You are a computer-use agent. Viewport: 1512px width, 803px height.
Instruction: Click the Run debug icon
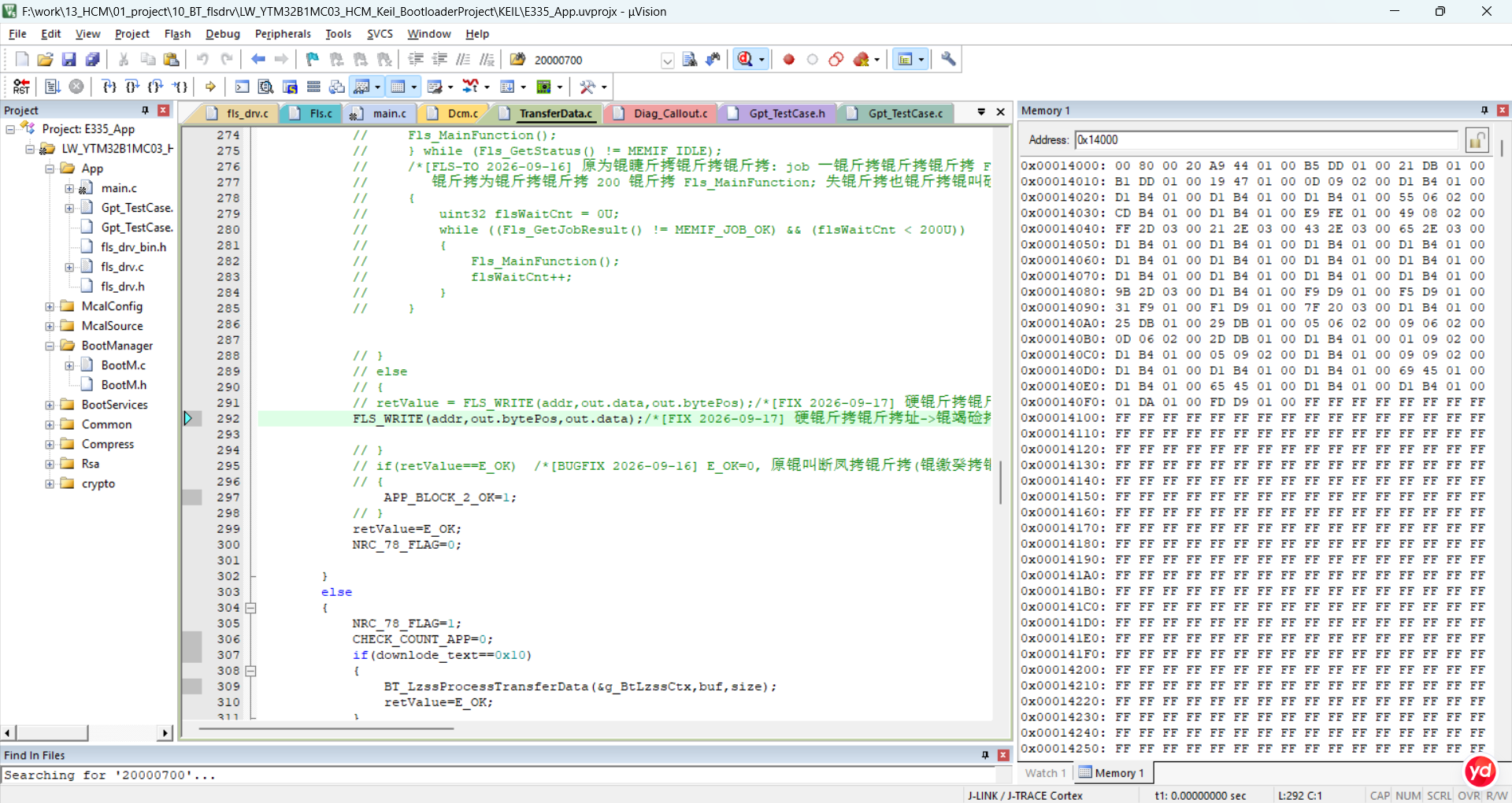coord(52,87)
